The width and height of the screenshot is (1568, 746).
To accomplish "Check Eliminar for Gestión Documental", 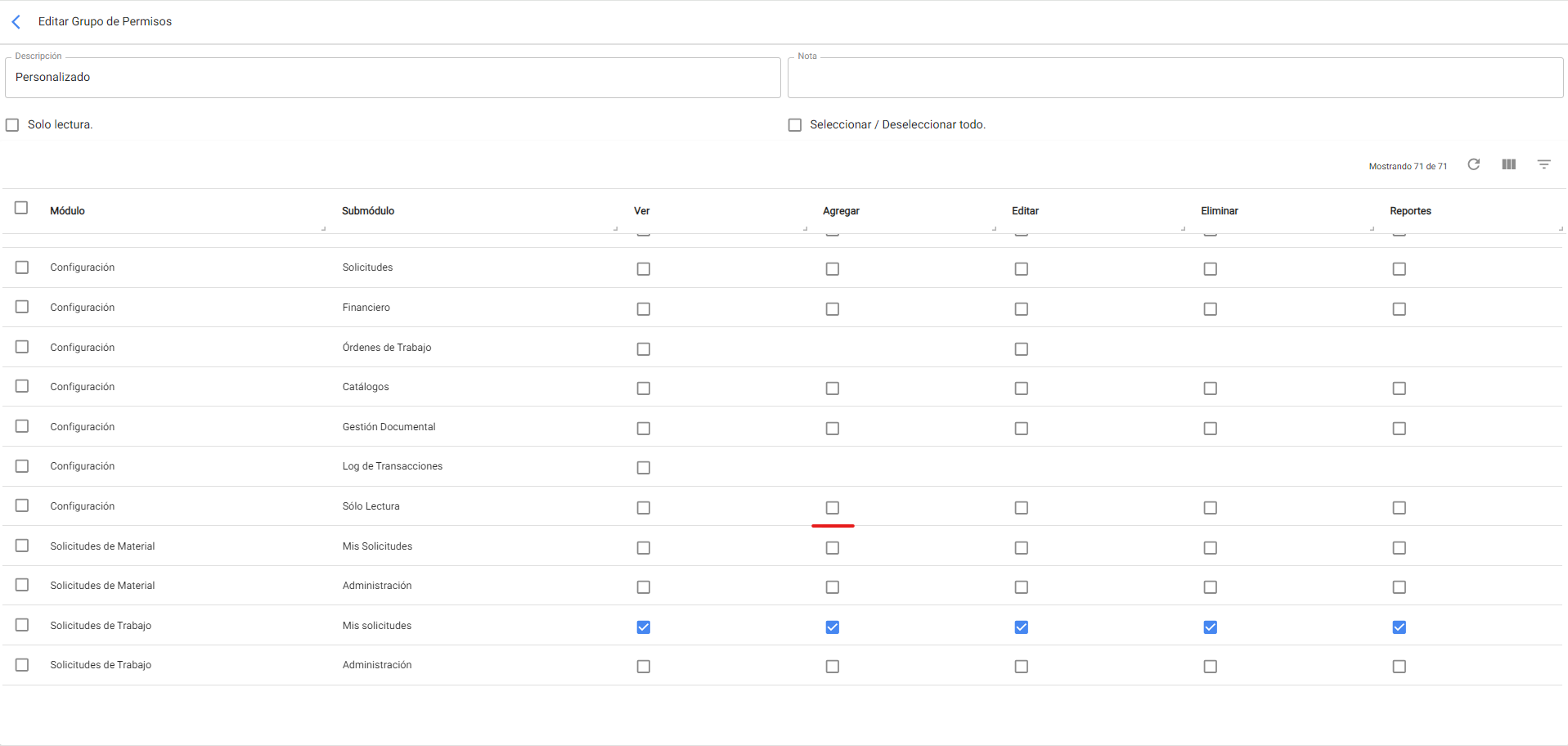I will 1210,429.
